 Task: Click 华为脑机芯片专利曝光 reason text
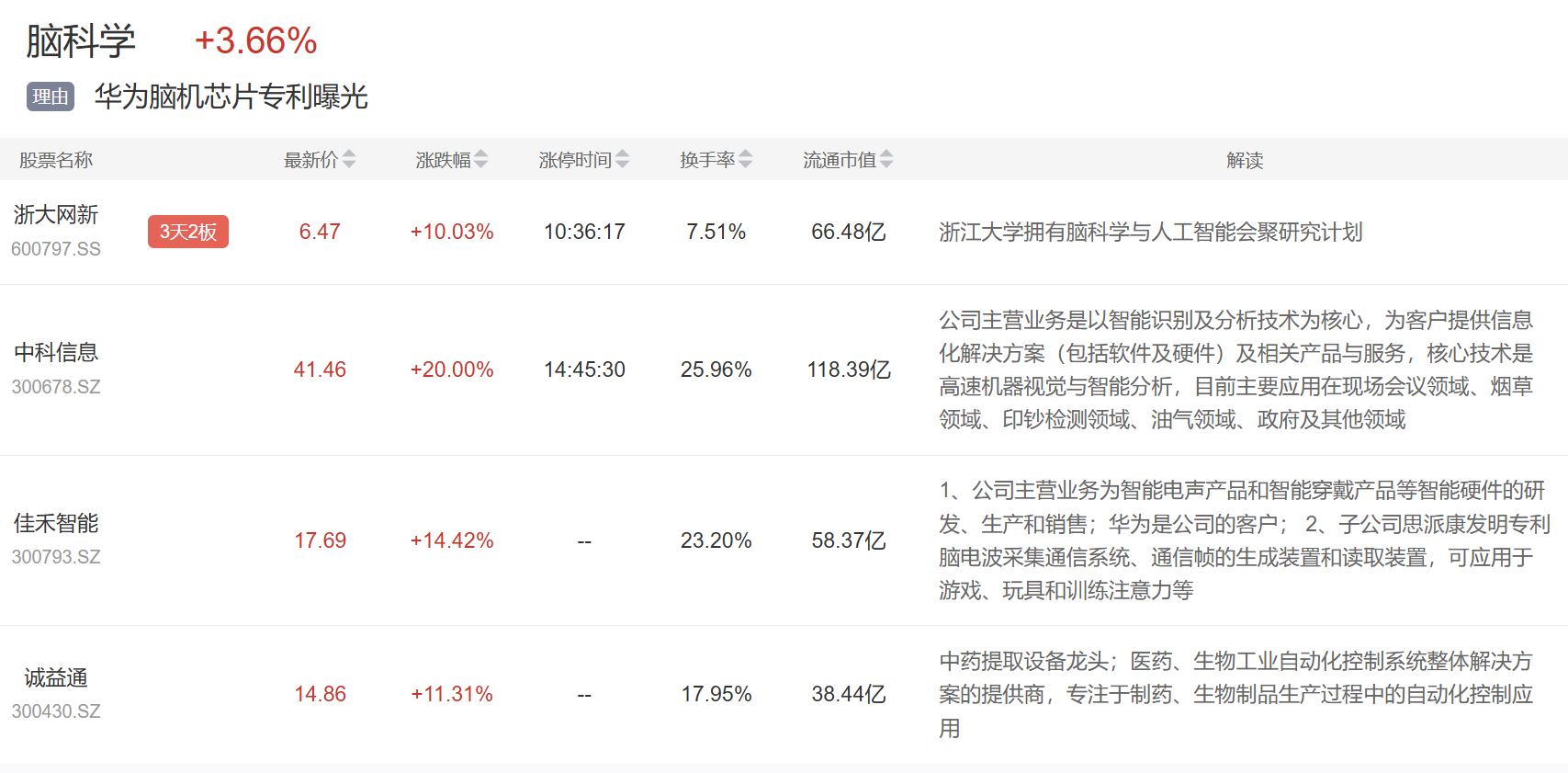coord(231,97)
